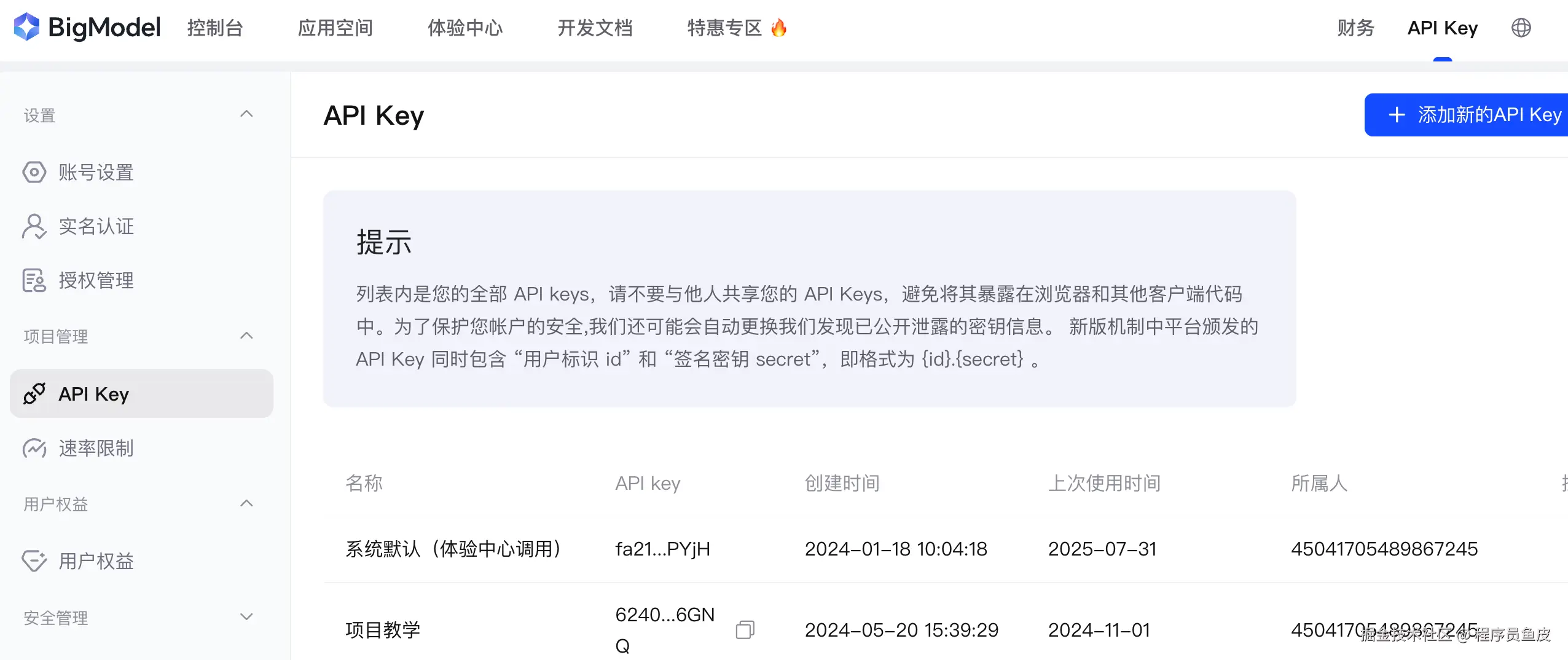The height and width of the screenshot is (660, 1568).
Task: Click the owner ID in the 系统默认 row
Action: pos(1384,549)
